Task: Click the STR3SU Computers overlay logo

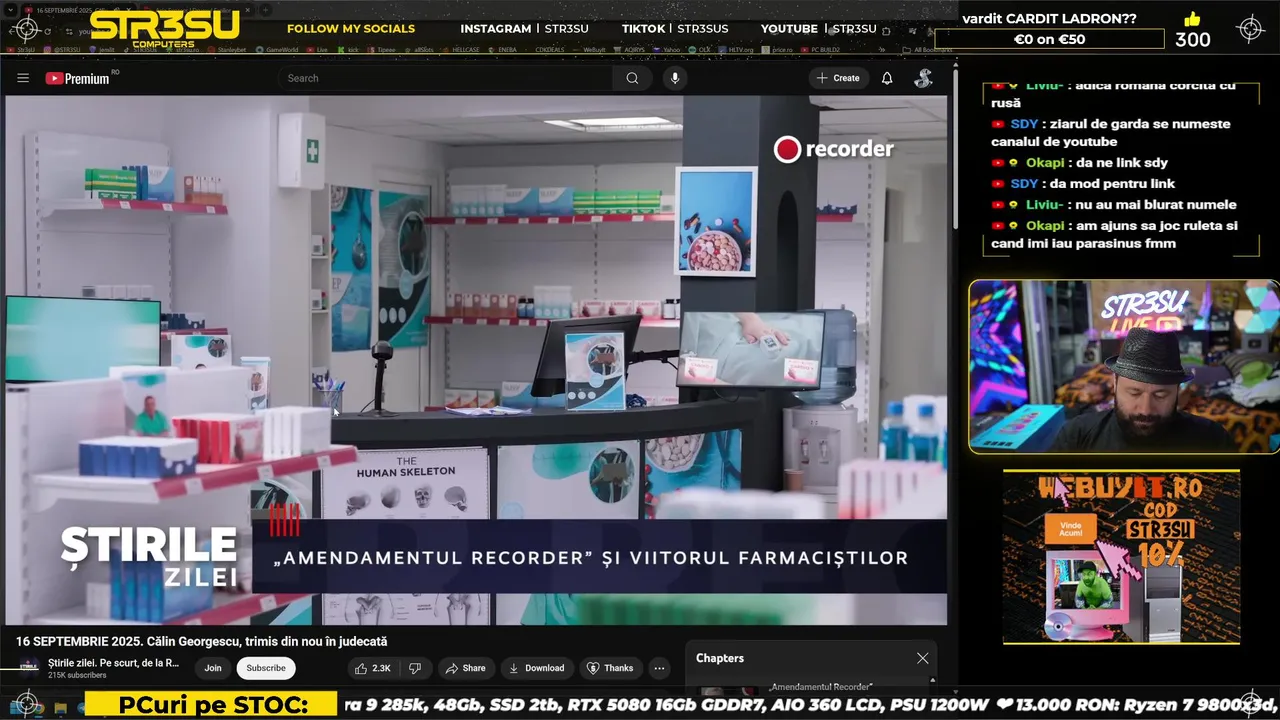Action: click(164, 28)
